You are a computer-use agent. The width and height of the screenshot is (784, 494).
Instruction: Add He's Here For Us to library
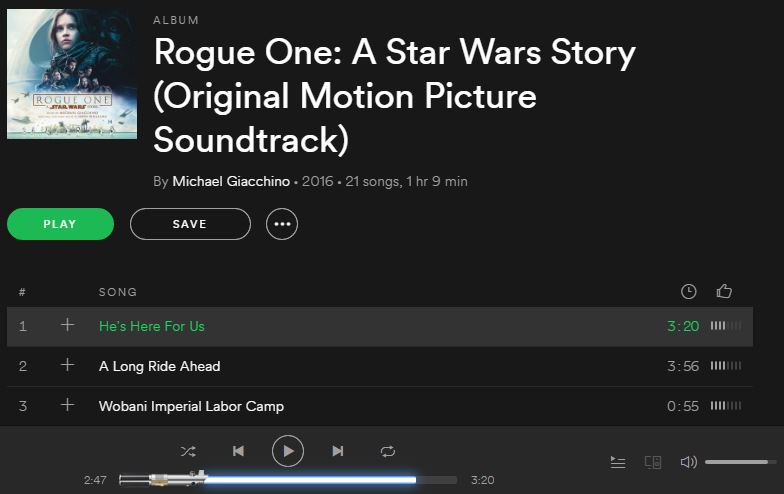point(67,325)
